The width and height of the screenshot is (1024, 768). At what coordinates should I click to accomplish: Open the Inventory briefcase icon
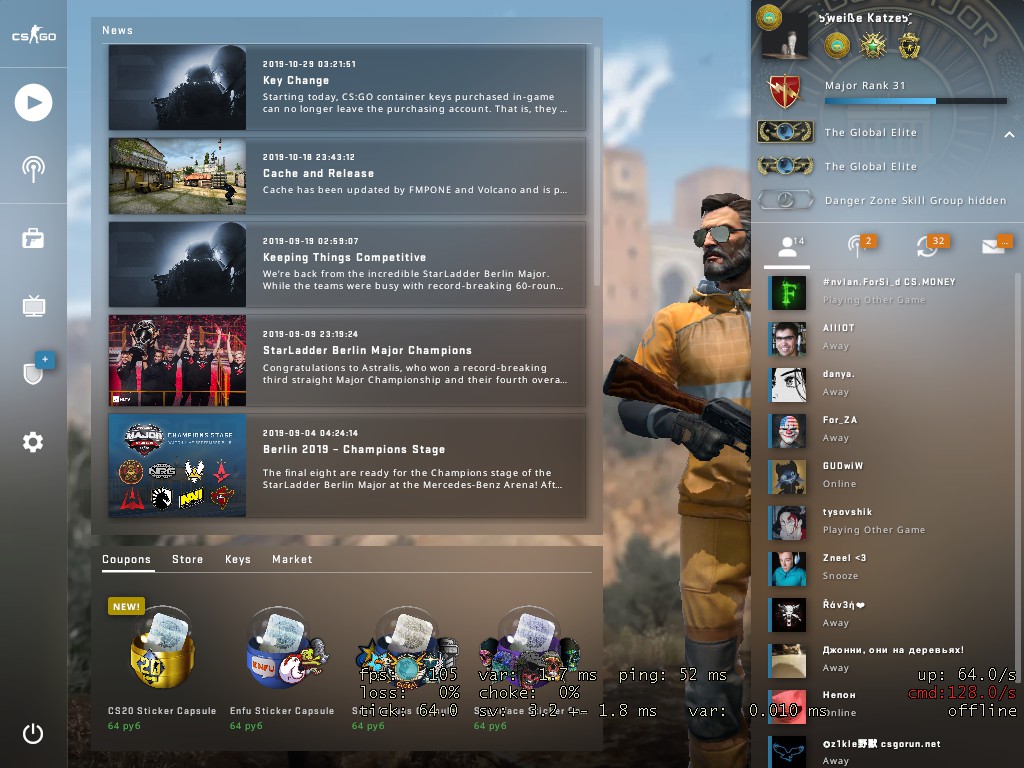(33, 238)
